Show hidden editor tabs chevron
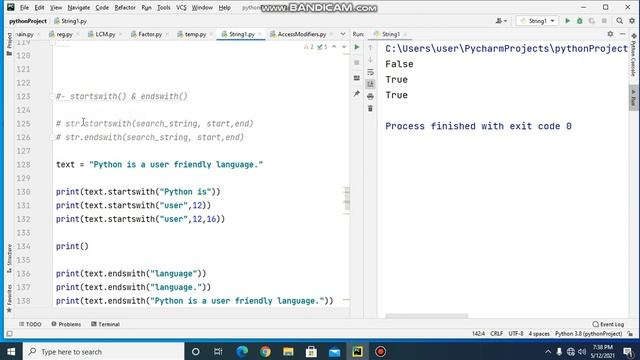The height and width of the screenshot is (360, 640). (343, 34)
